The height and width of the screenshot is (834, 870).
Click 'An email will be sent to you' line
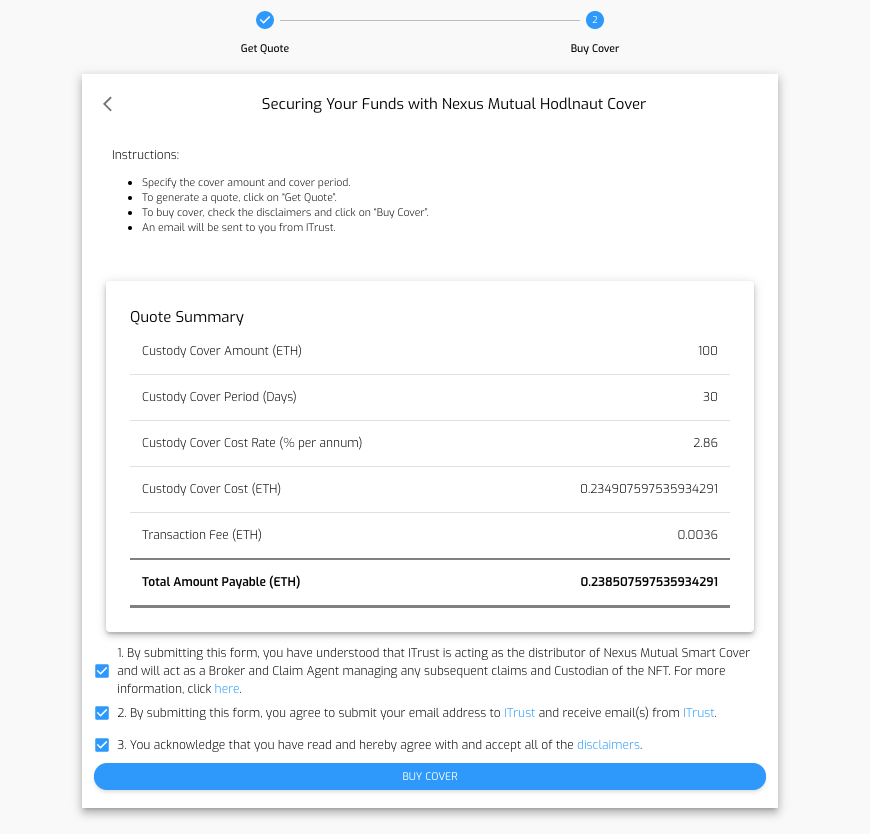(239, 228)
